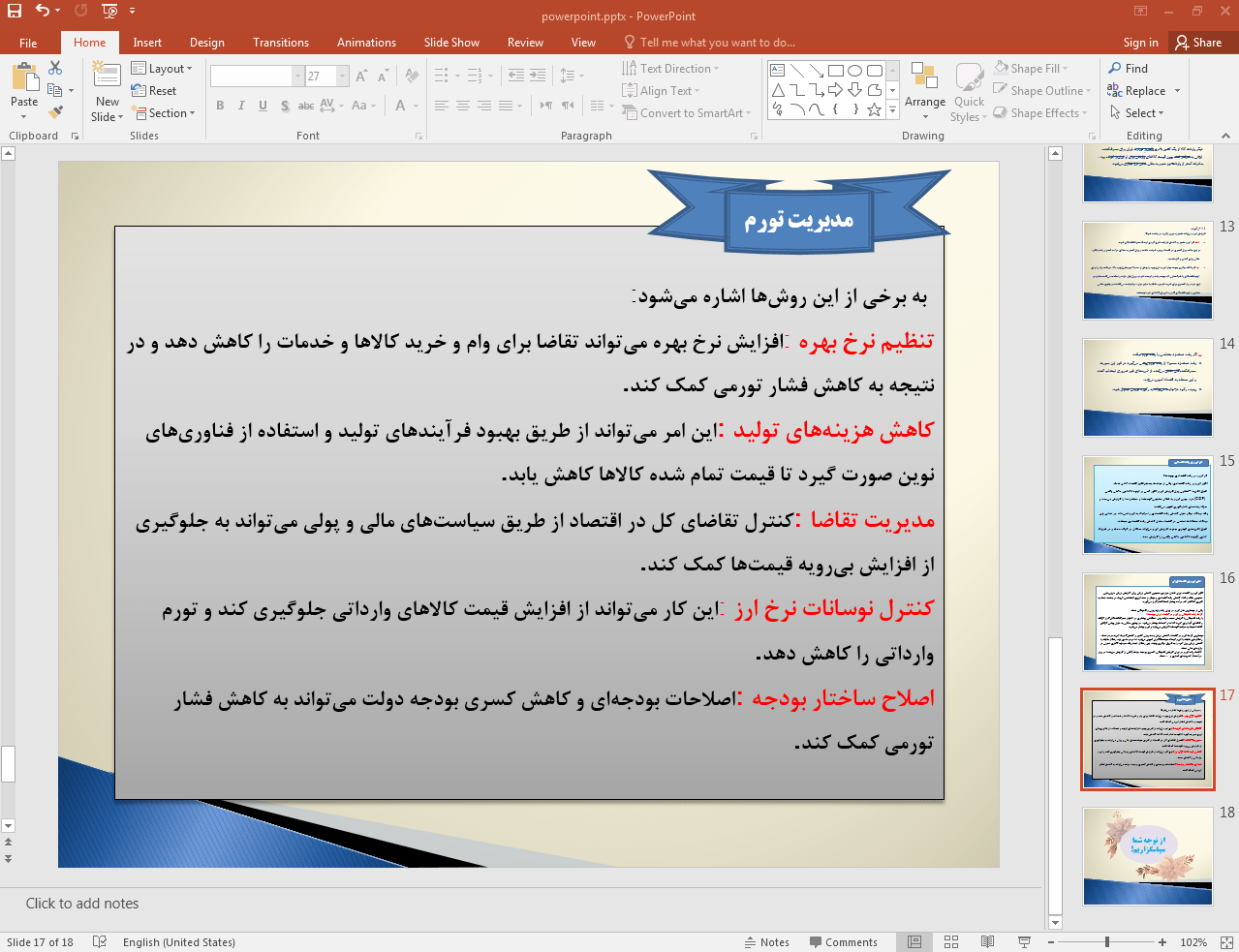
Task: Click the Paste clipboard icon
Action: click(24, 77)
